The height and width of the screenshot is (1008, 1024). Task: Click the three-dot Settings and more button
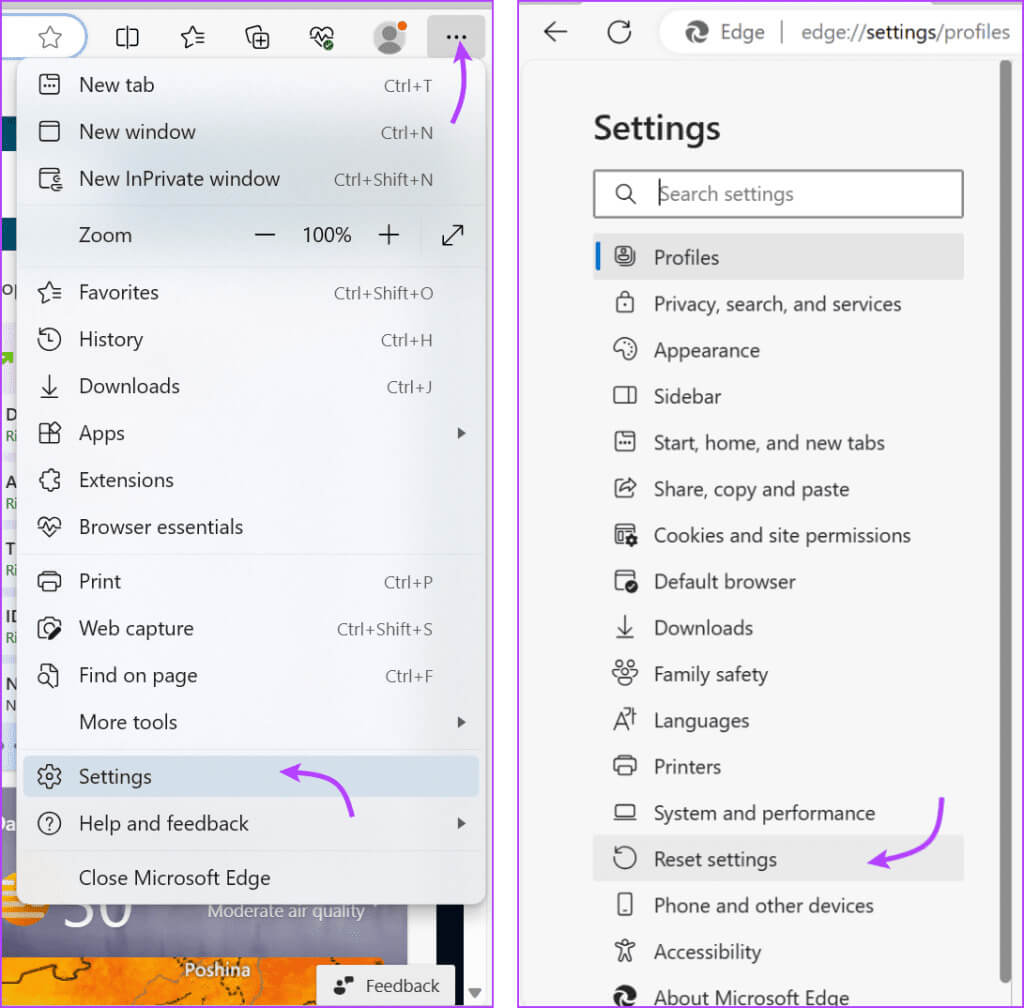(x=456, y=37)
